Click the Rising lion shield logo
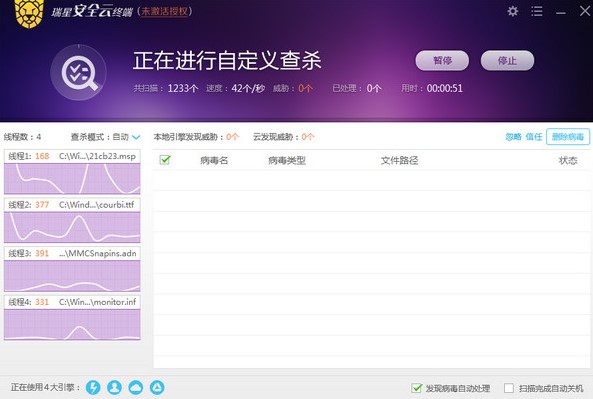The height and width of the screenshot is (399, 593). pyautogui.click(x=29, y=14)
